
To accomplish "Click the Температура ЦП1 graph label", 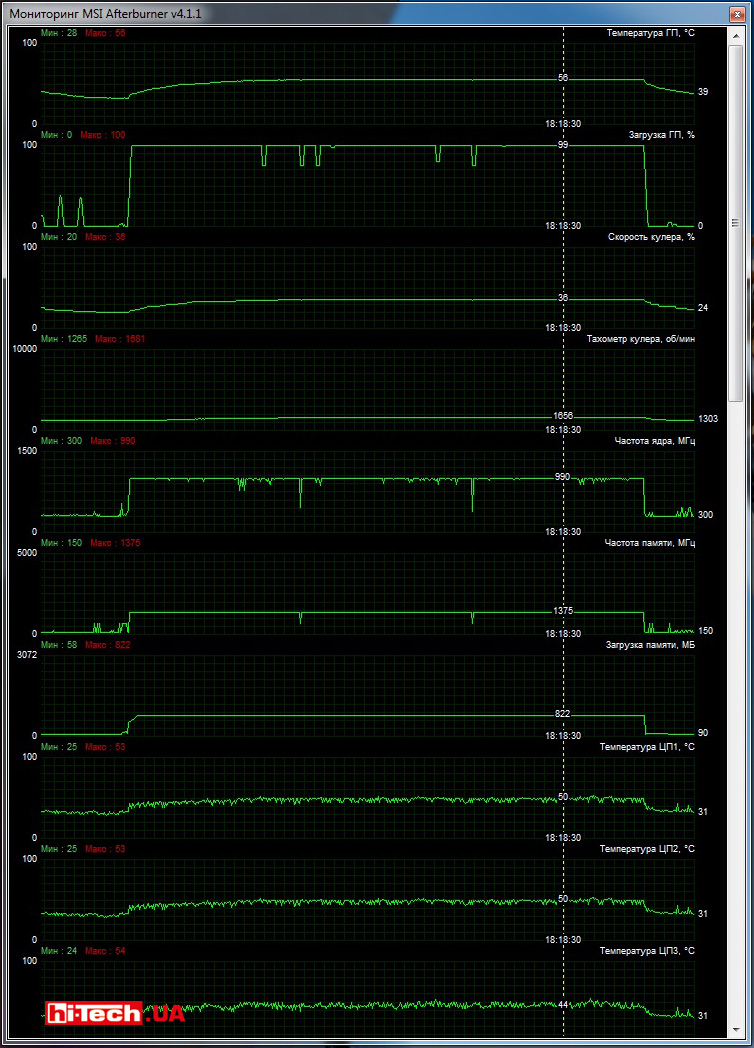I will click(647, 747).
